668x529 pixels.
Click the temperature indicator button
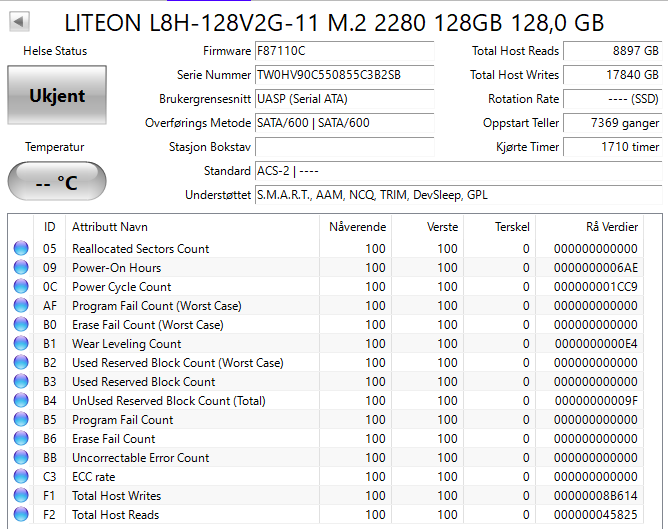57,181
